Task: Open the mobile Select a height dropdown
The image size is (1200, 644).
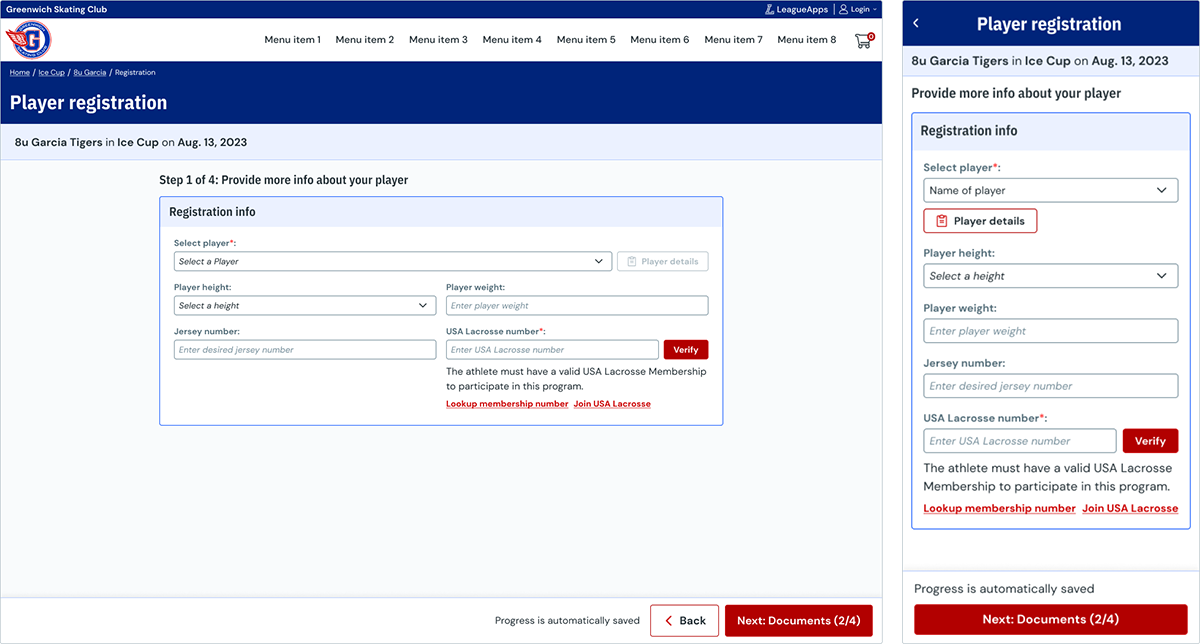Action: [x=1051, y=276]
